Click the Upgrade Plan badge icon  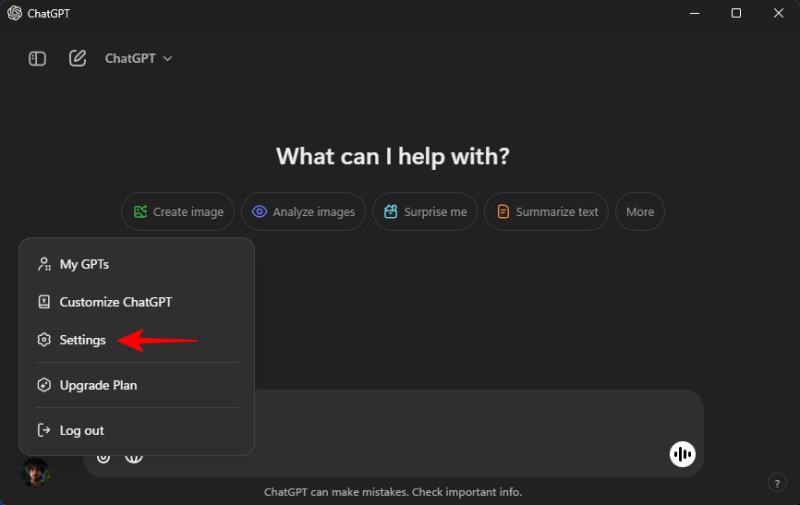[x=44, y=385]
